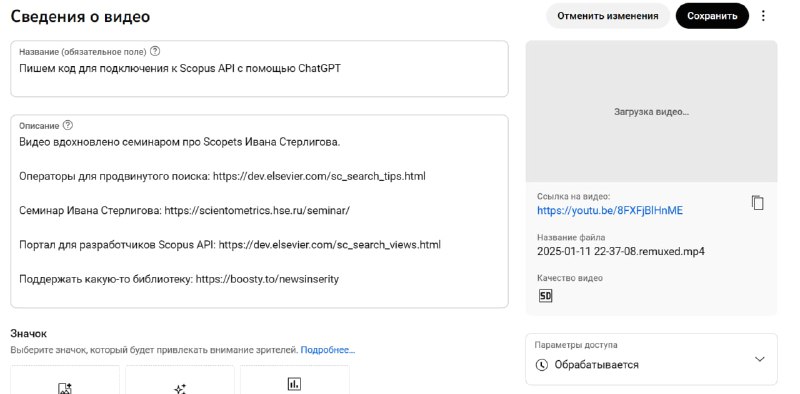The height and width of the screenshot is (394, 800).
Task: Cancel edits with Отменить изменения
Action: [x=608, y=16]
